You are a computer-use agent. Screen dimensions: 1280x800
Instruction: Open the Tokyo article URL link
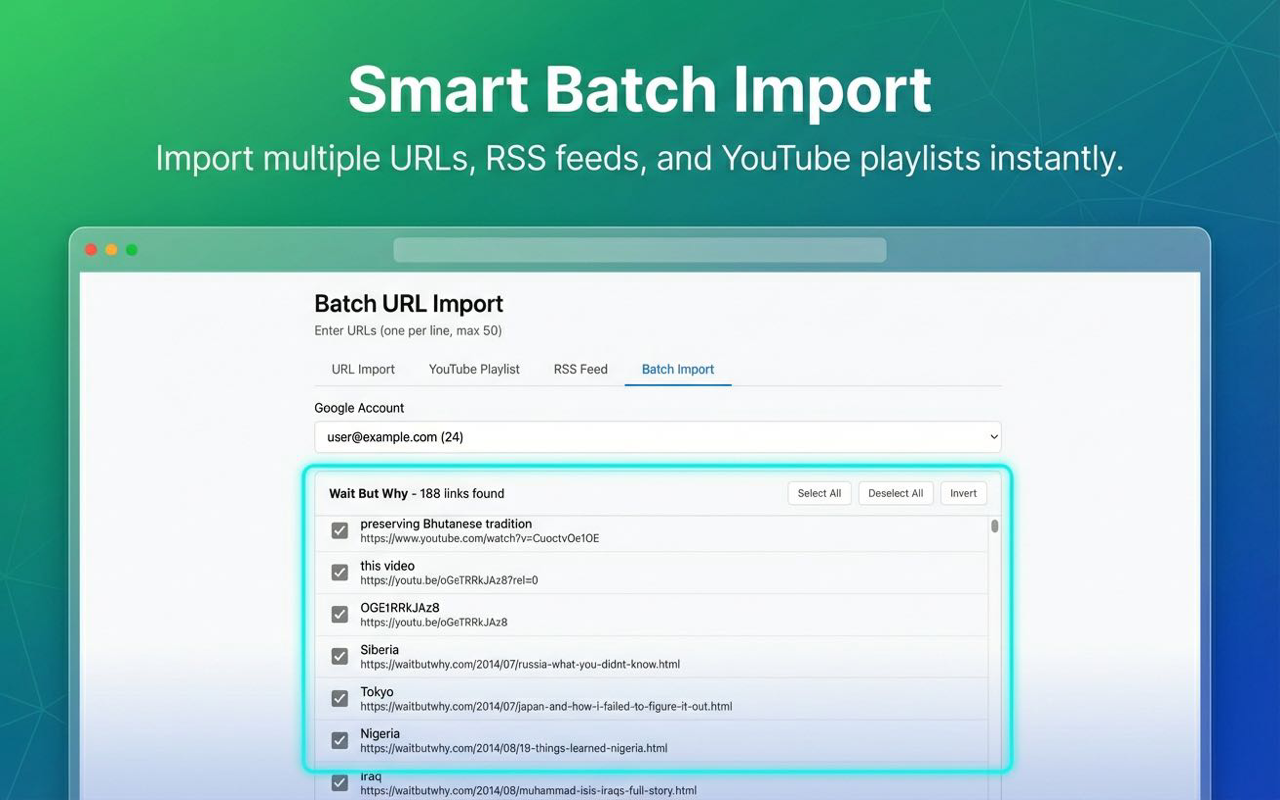[x=547, y=706]
